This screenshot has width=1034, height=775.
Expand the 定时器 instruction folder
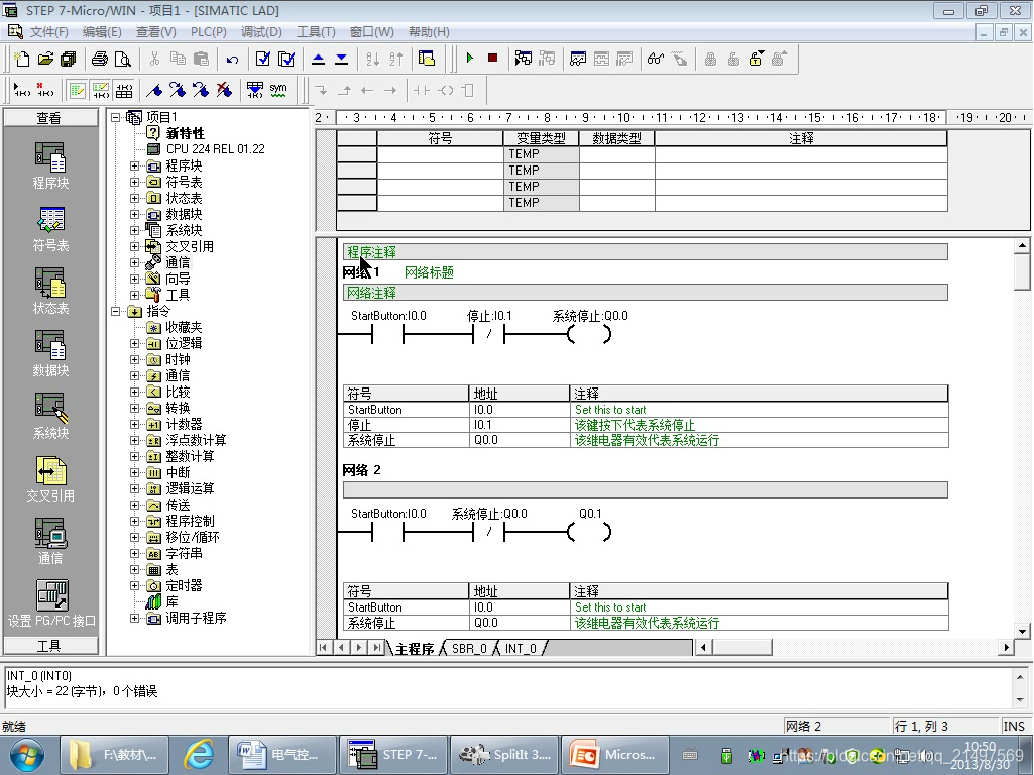(135, 585)
